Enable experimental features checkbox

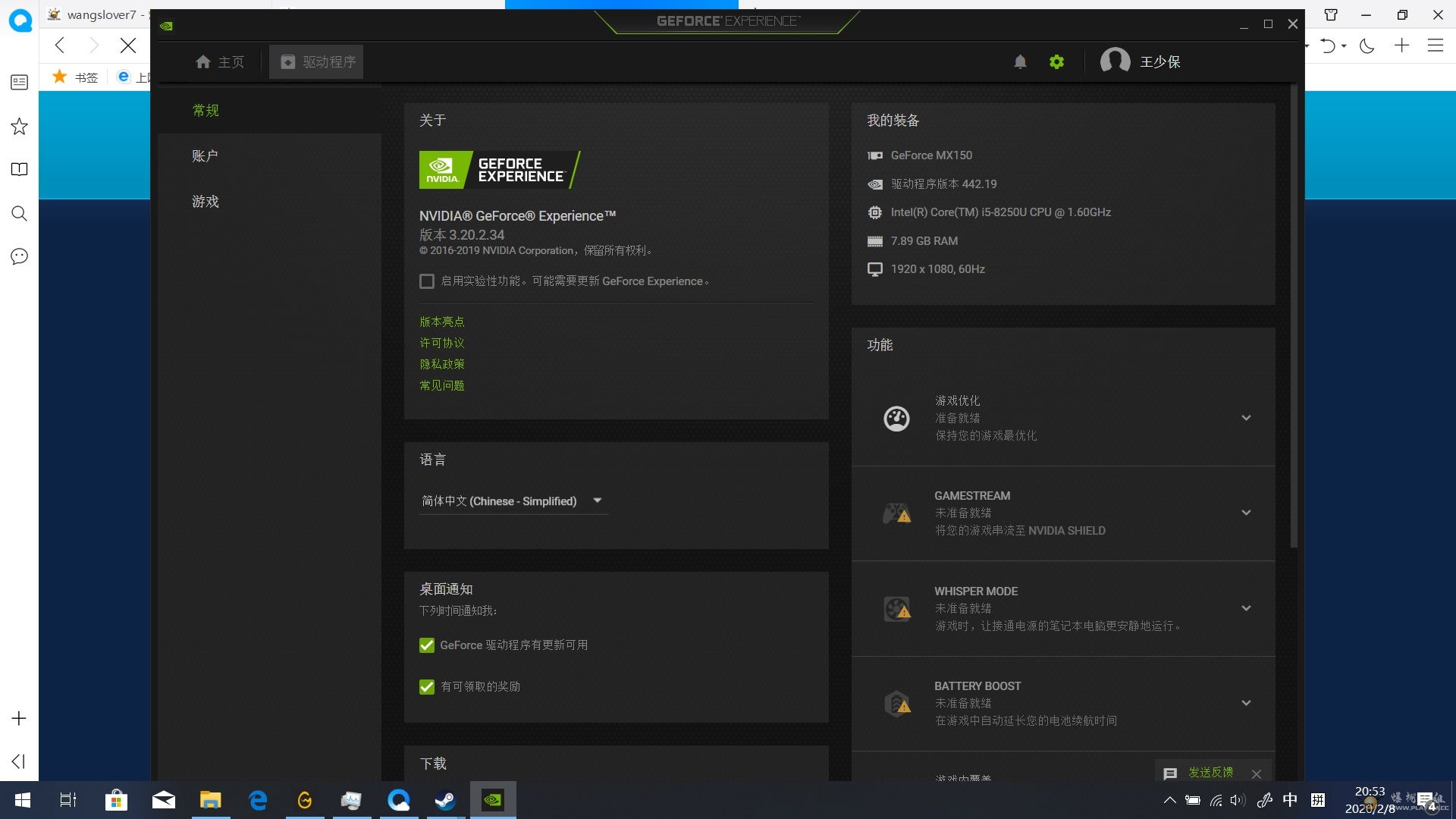(427, 281)
